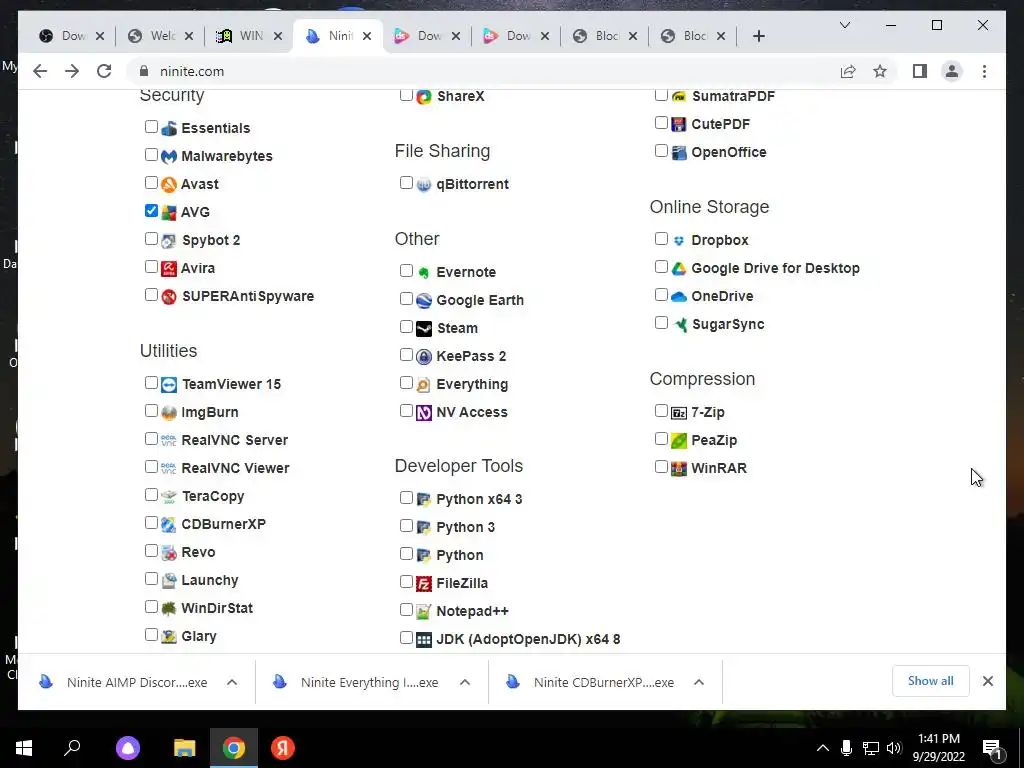Click the SUPERAntiSpyware icon
The width and height of the screenshot is (1024, 768).
(x=168, y=296)
